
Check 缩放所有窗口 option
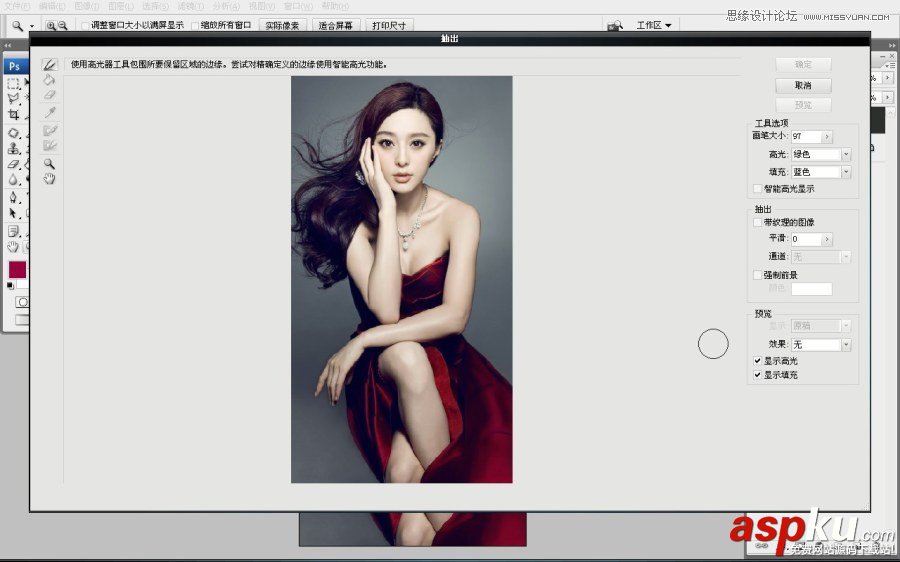[x=195, y=25]
